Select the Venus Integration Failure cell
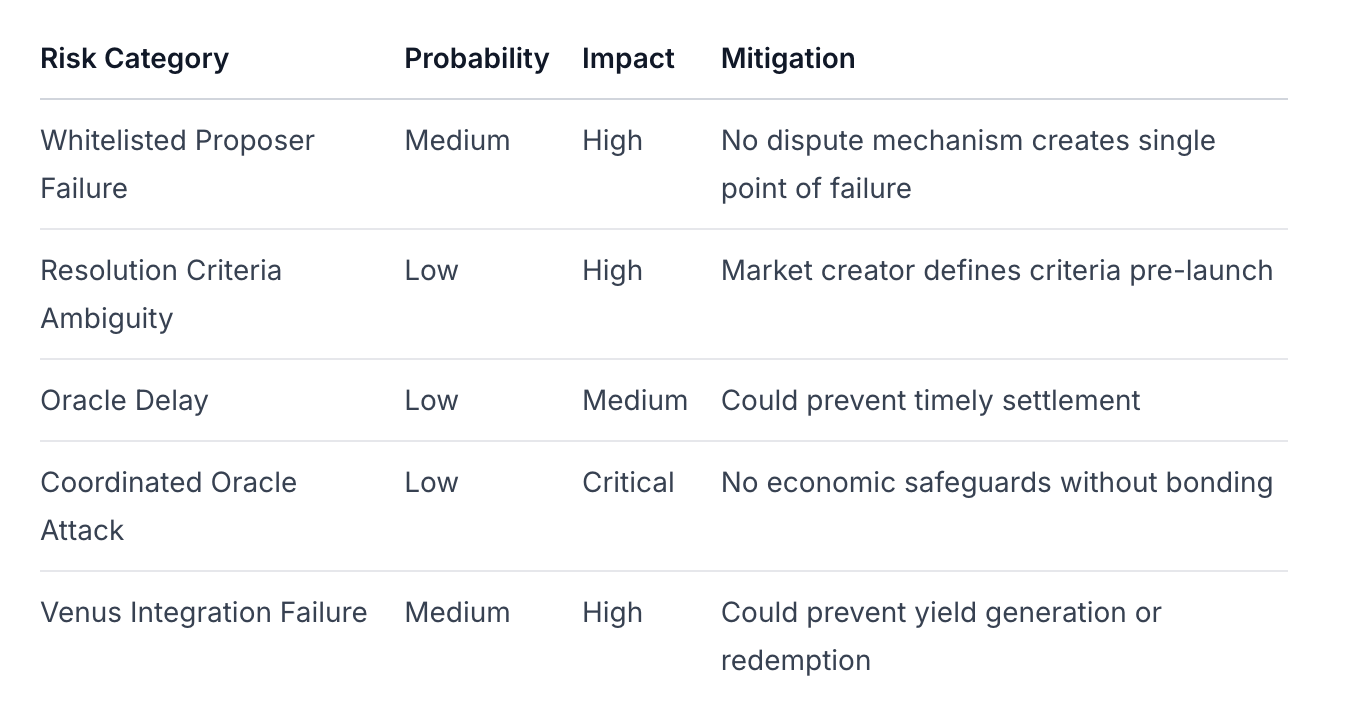This screenshot has width=1370, height=704. tap(203, 613)
